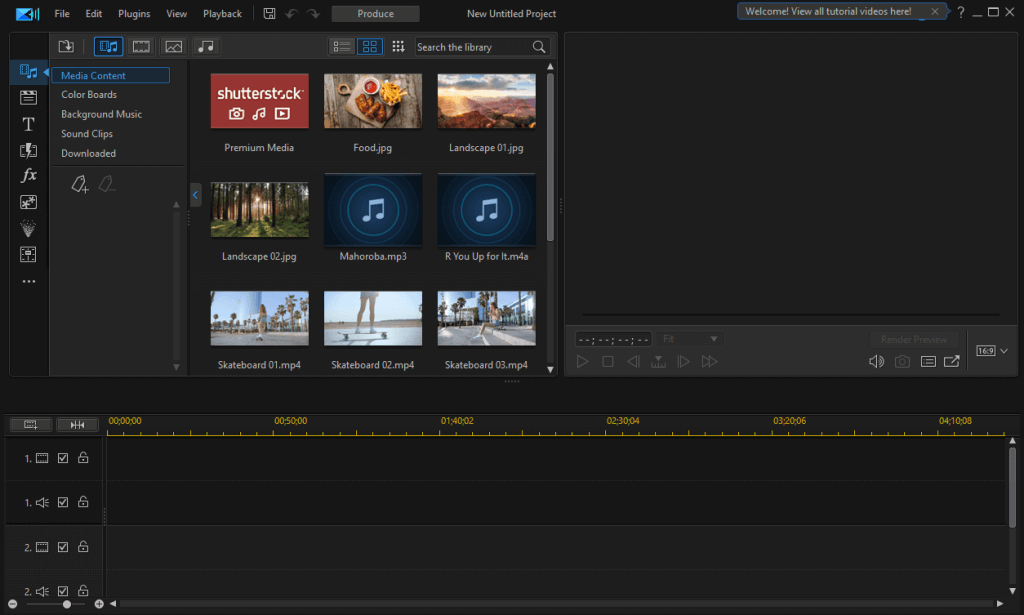Click the Produce button
Screen dimensions: 1024x615
(376, 14)
